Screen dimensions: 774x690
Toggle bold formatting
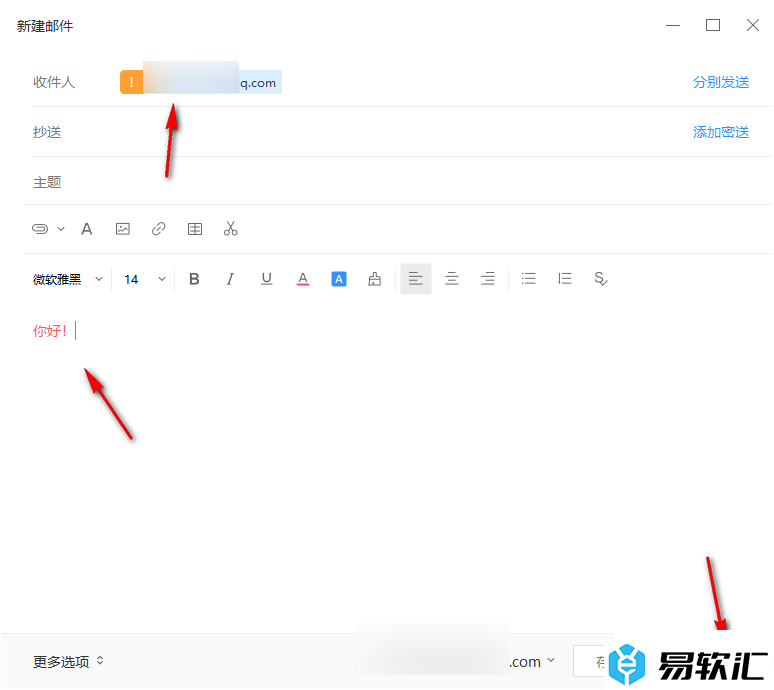[x=194, y=279]
